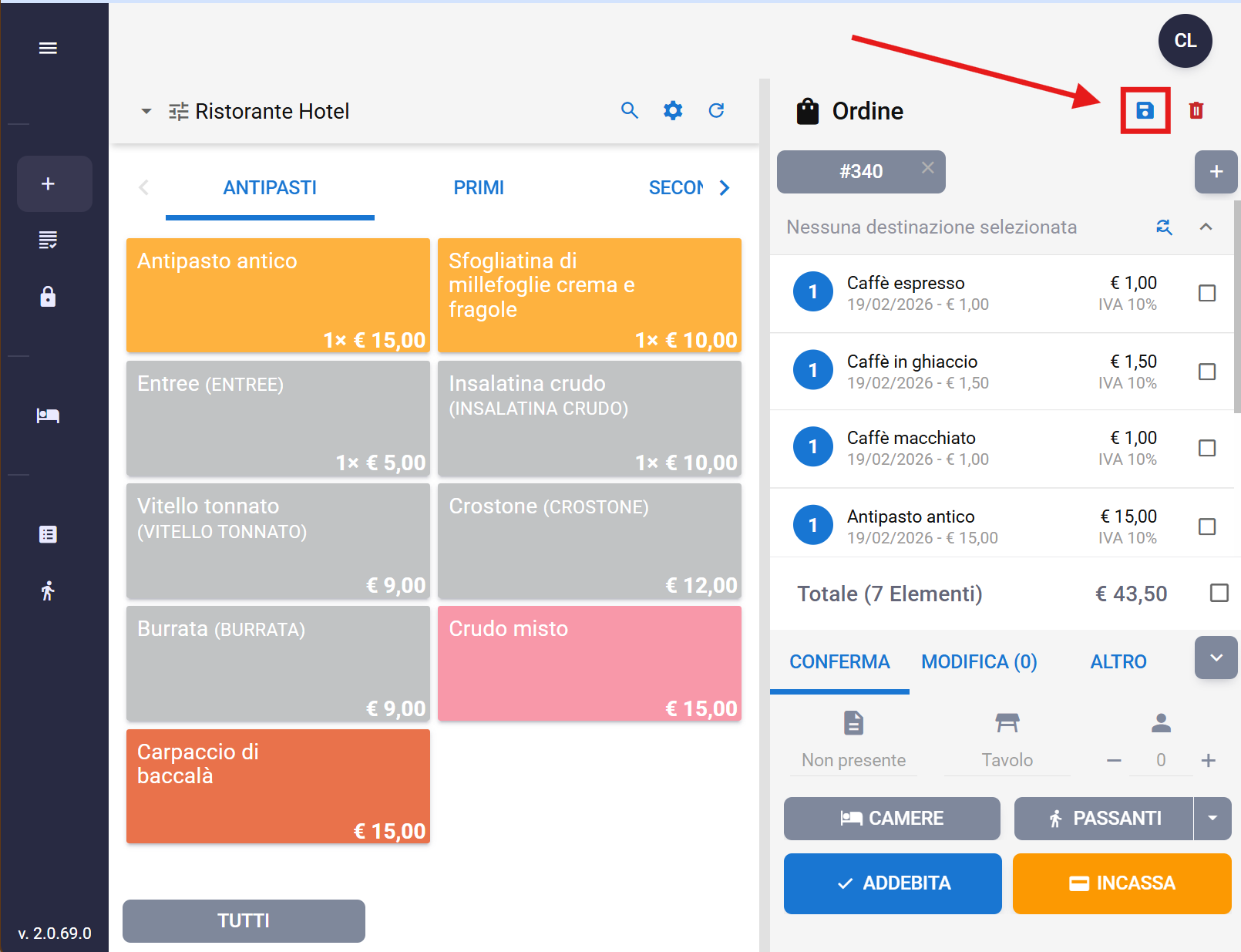
Task: Check the Caffè espresso item checkbox
Action: pos(1207,294)
